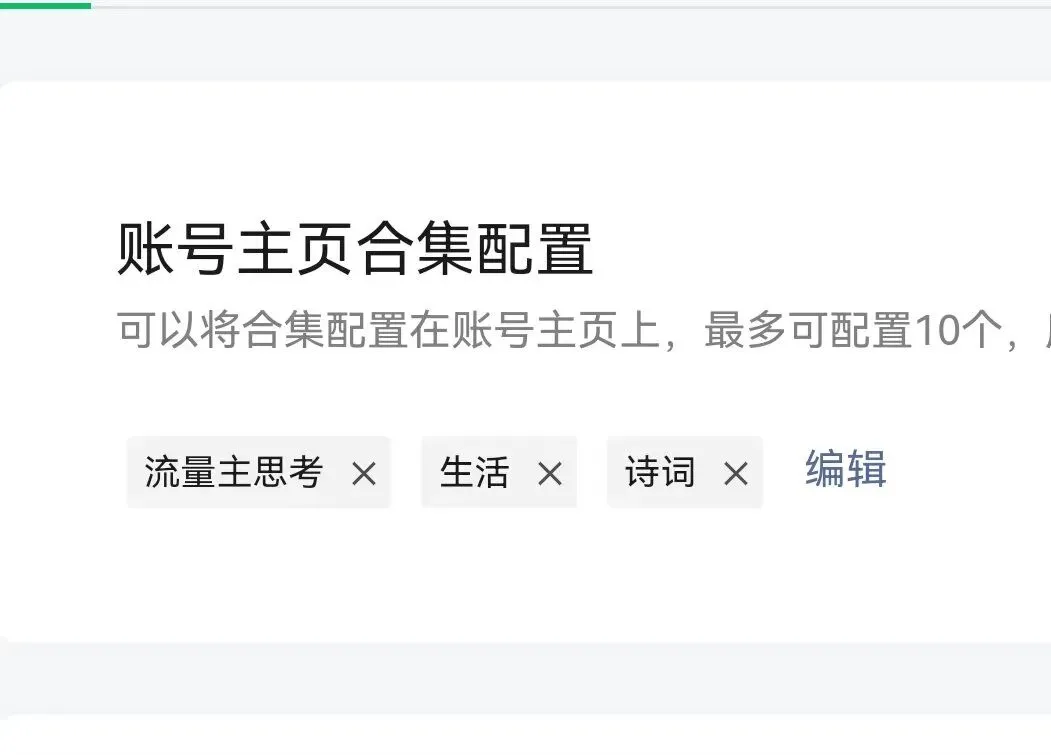Click the cut-off character ending the description
The width and height of the screenshot is (1051, 755).
[x=1047, y=330]
